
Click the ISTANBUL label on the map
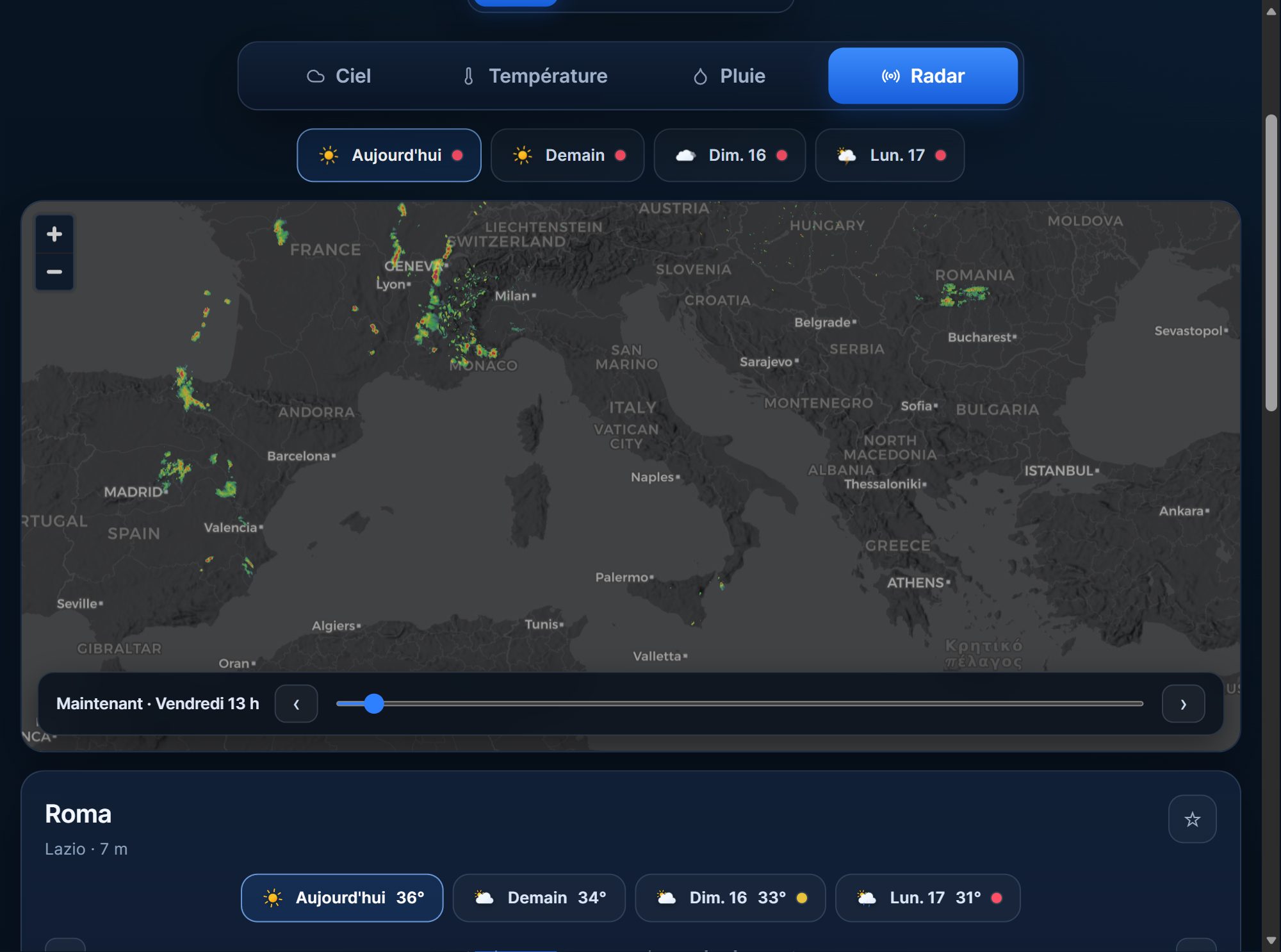[1059, 471]
